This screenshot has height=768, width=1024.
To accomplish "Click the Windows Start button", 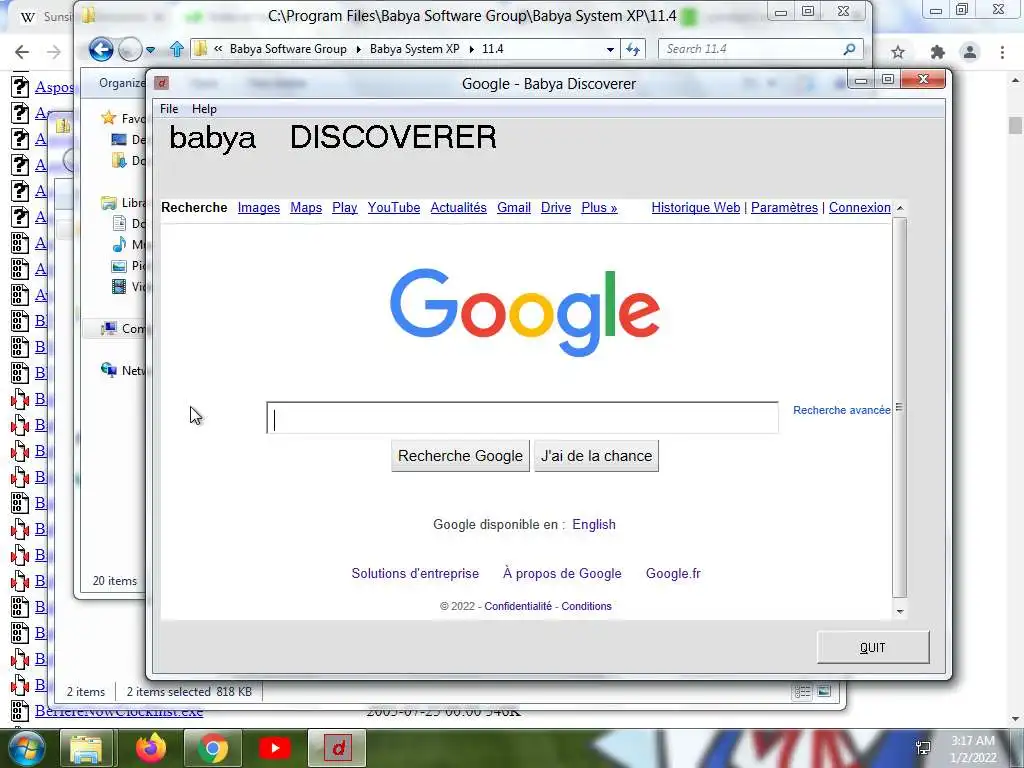I will point(27,748).
